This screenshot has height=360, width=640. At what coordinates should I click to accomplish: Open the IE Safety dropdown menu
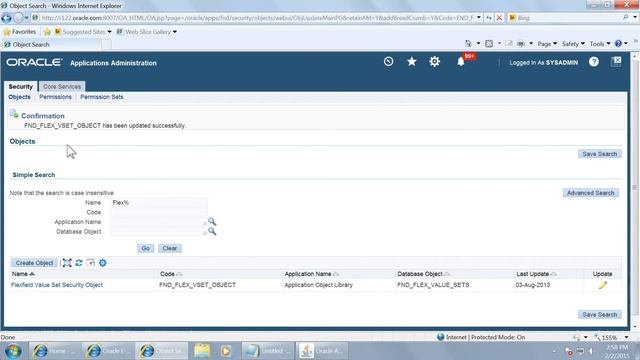coord(573,44)
